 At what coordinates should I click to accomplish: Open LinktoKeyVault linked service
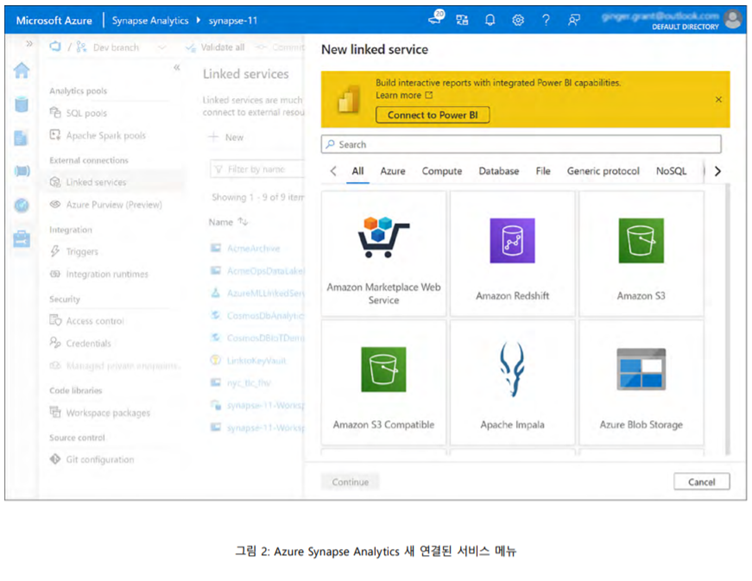[256, 361]
